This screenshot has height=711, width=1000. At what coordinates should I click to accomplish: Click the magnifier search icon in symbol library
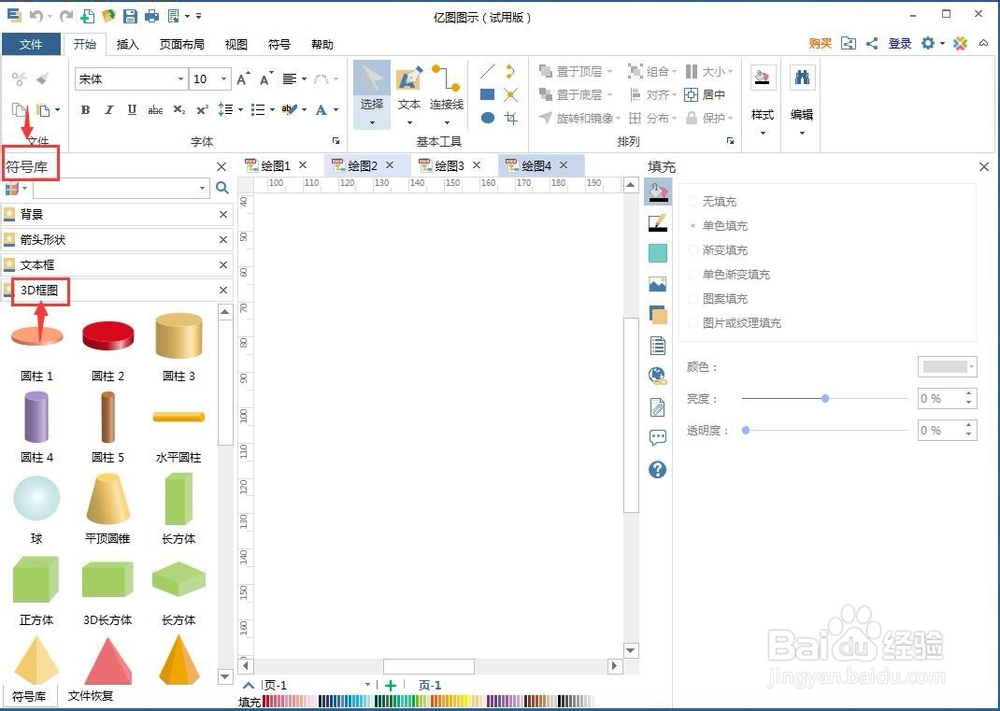(222, 188)
